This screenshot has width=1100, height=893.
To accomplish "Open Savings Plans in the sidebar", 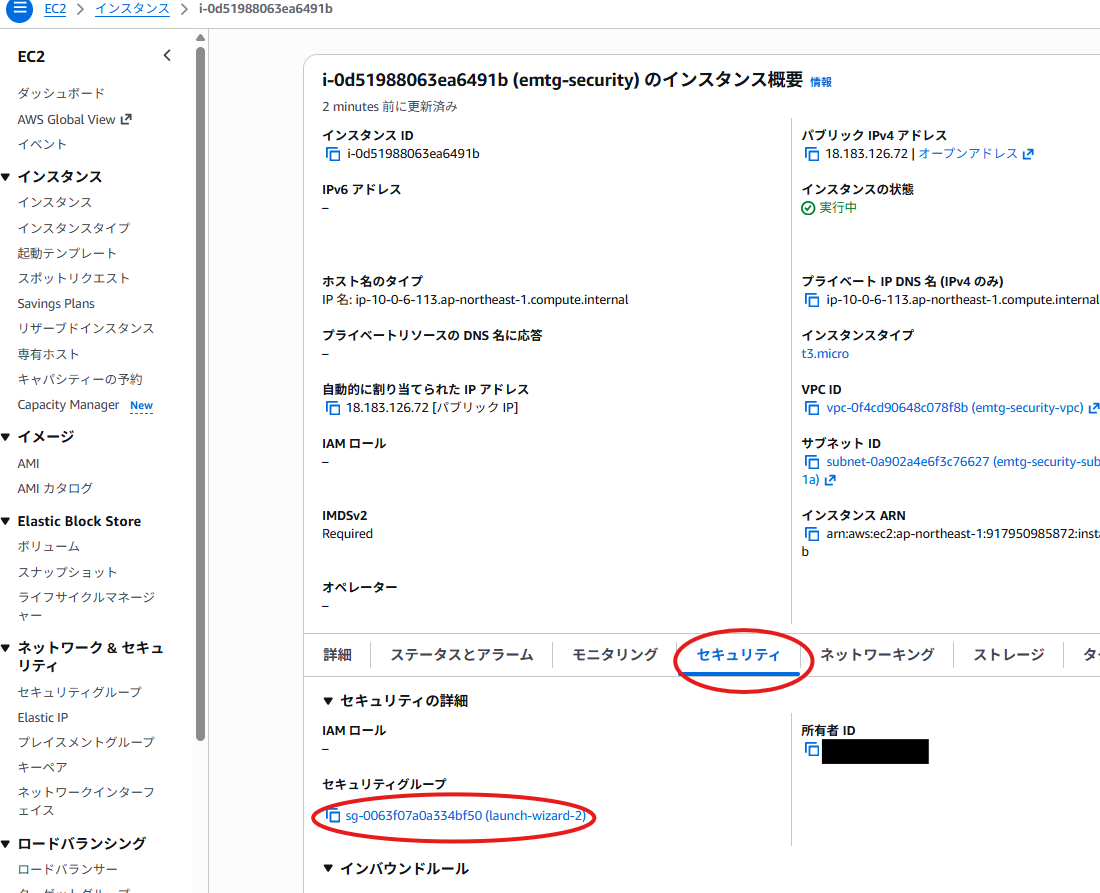I will tap(56, 304).
